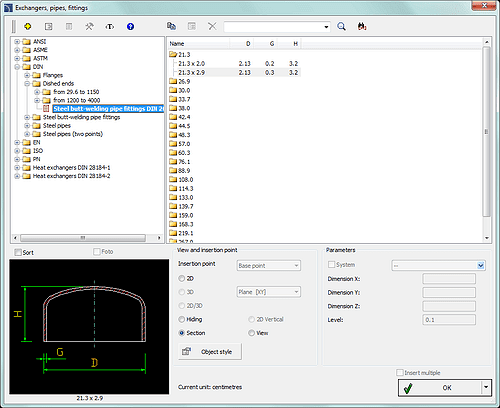Expand the ASME folder node

(x=17, y=50)
